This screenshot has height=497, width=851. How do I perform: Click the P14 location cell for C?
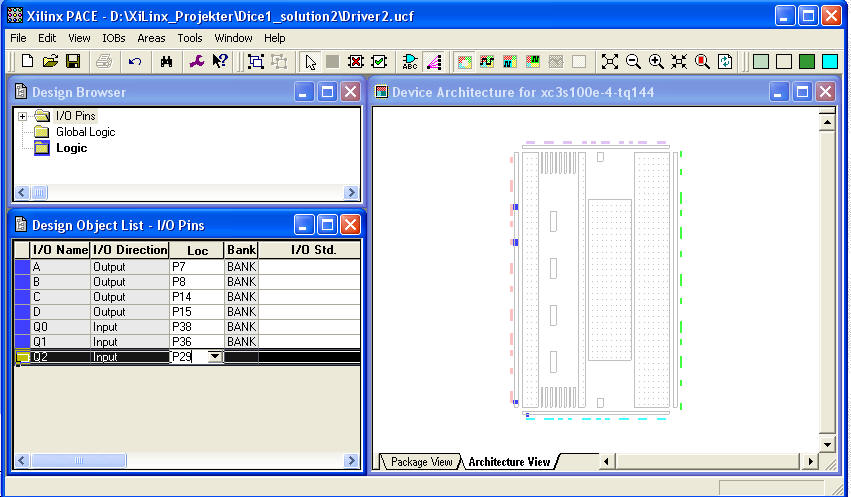197,297
